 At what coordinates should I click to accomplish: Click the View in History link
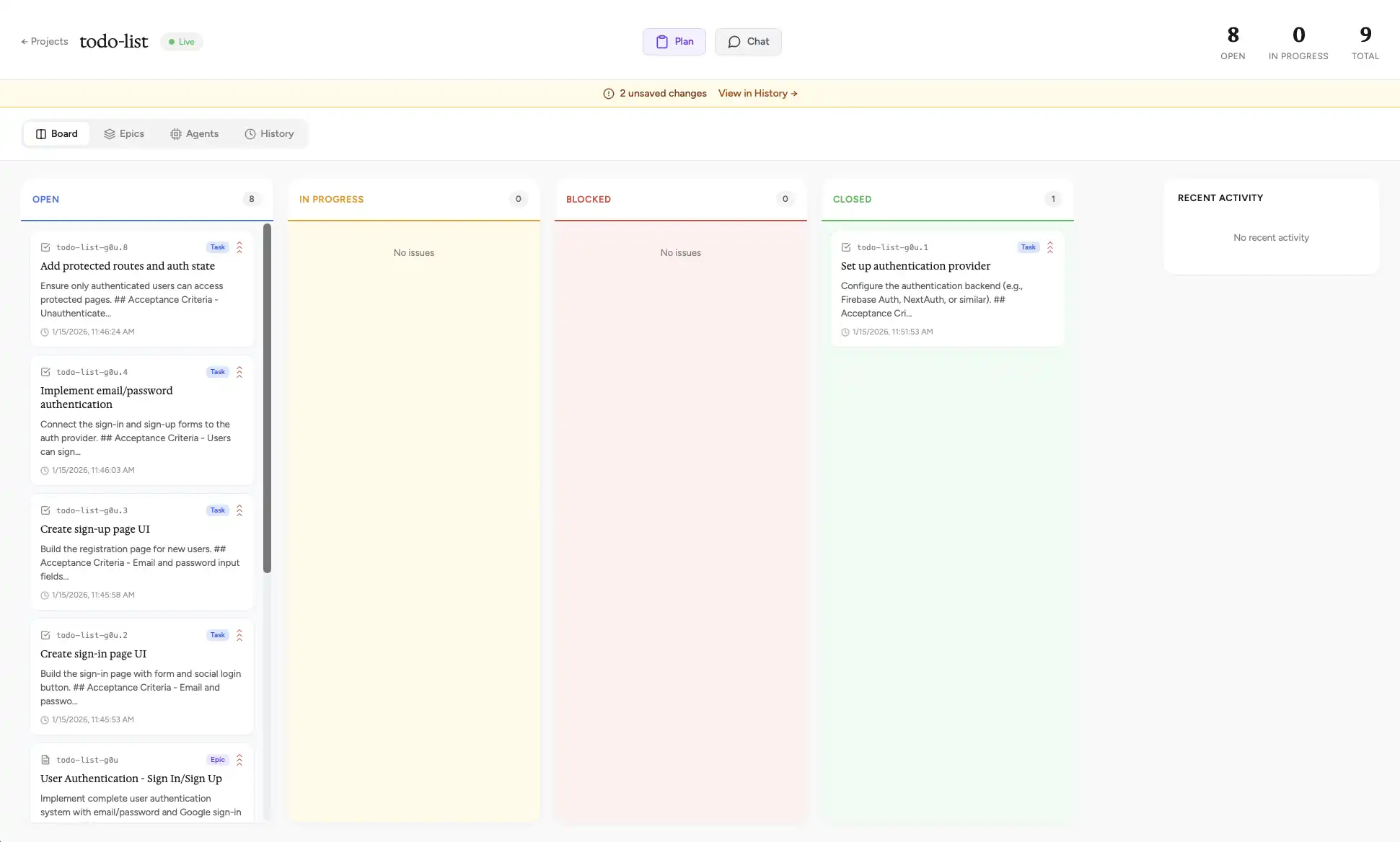point(757,93)
